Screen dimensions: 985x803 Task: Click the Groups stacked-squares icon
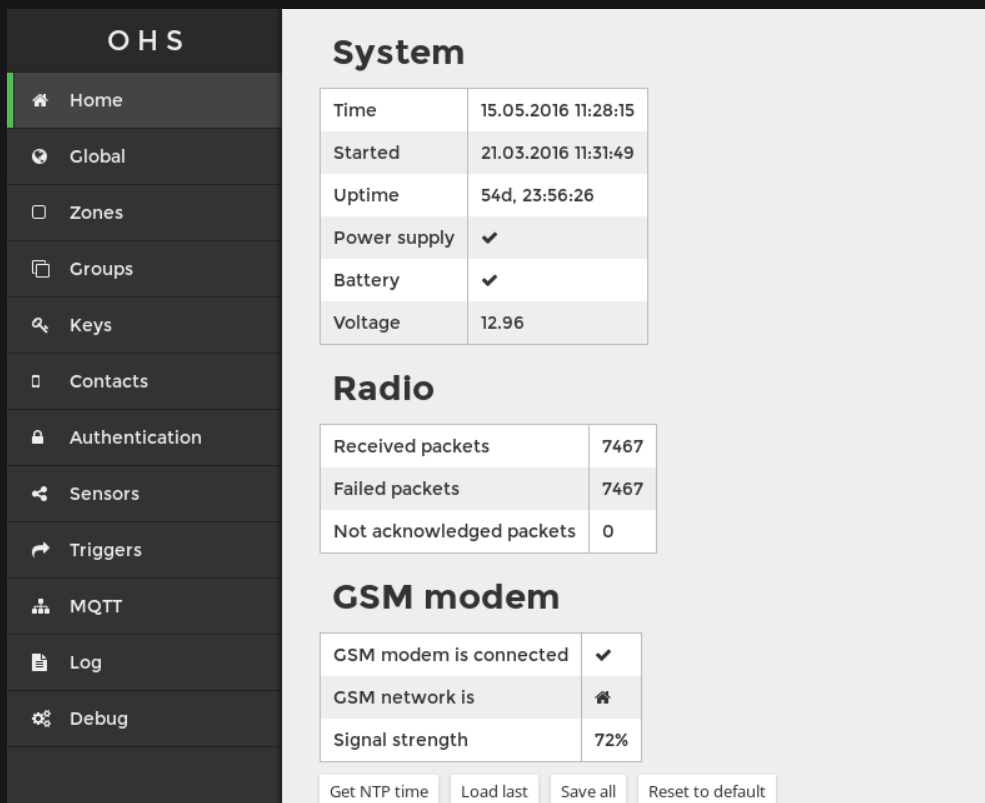(x=40, y=268)
